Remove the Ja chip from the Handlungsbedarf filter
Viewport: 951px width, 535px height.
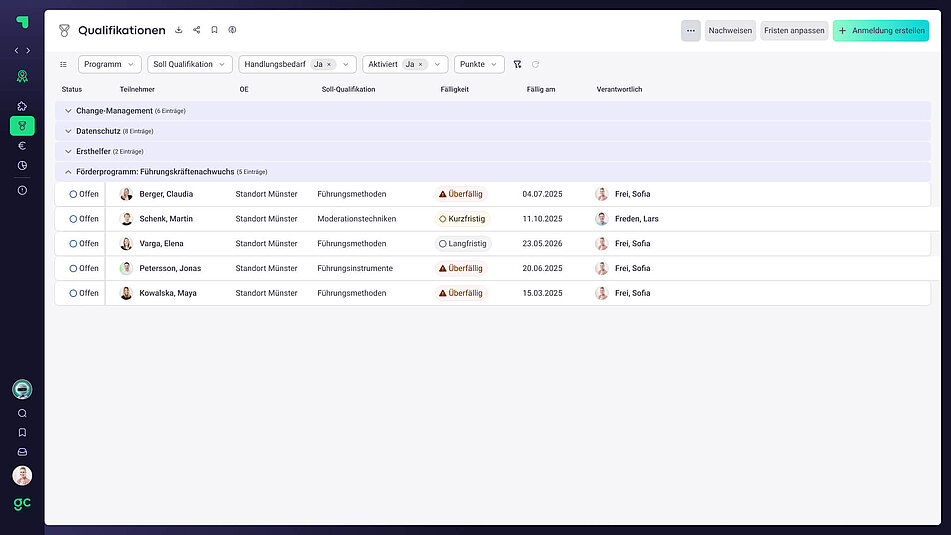coord(329,64)
